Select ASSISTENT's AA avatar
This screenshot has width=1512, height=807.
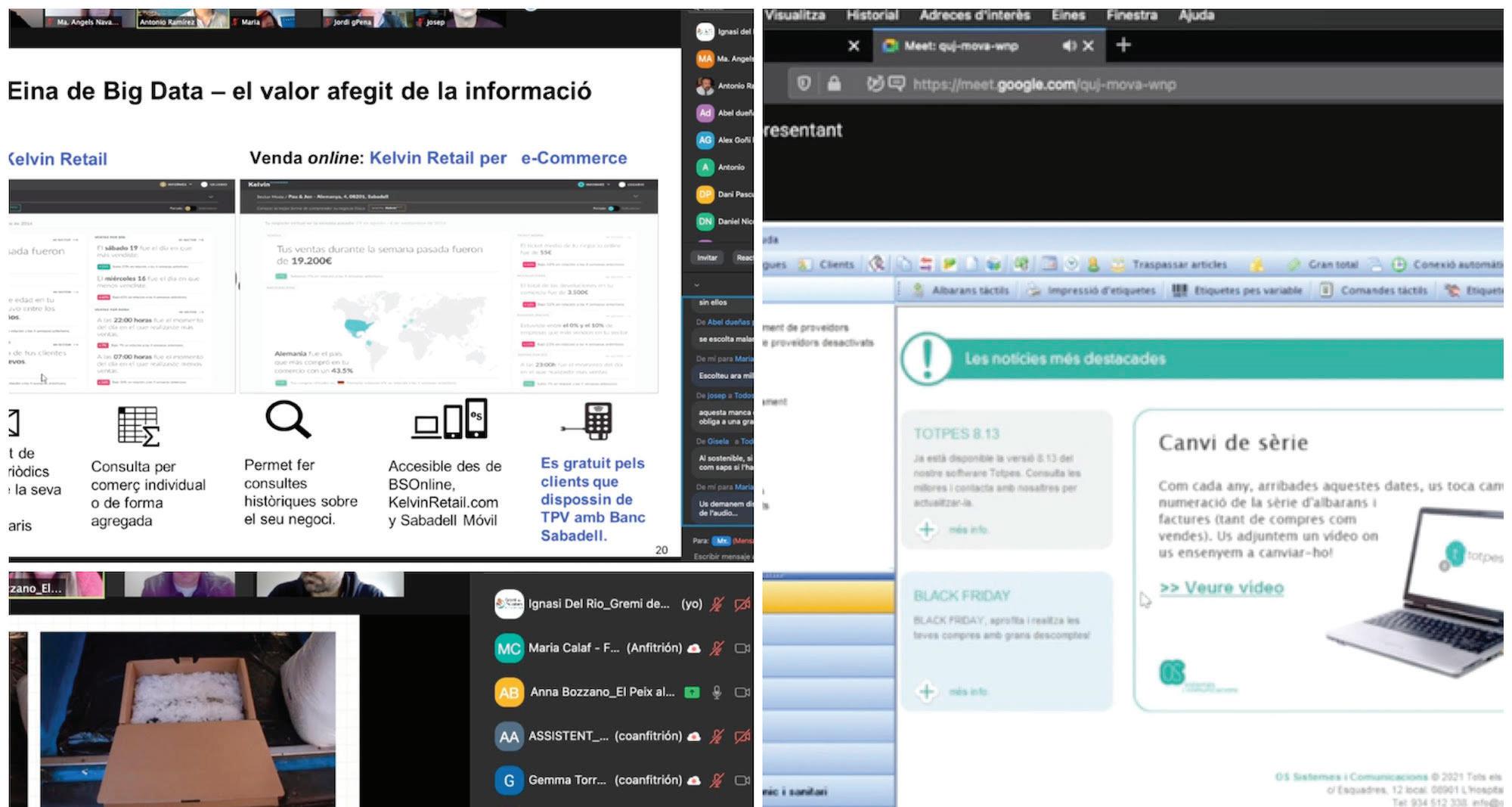tap(509, 735)
